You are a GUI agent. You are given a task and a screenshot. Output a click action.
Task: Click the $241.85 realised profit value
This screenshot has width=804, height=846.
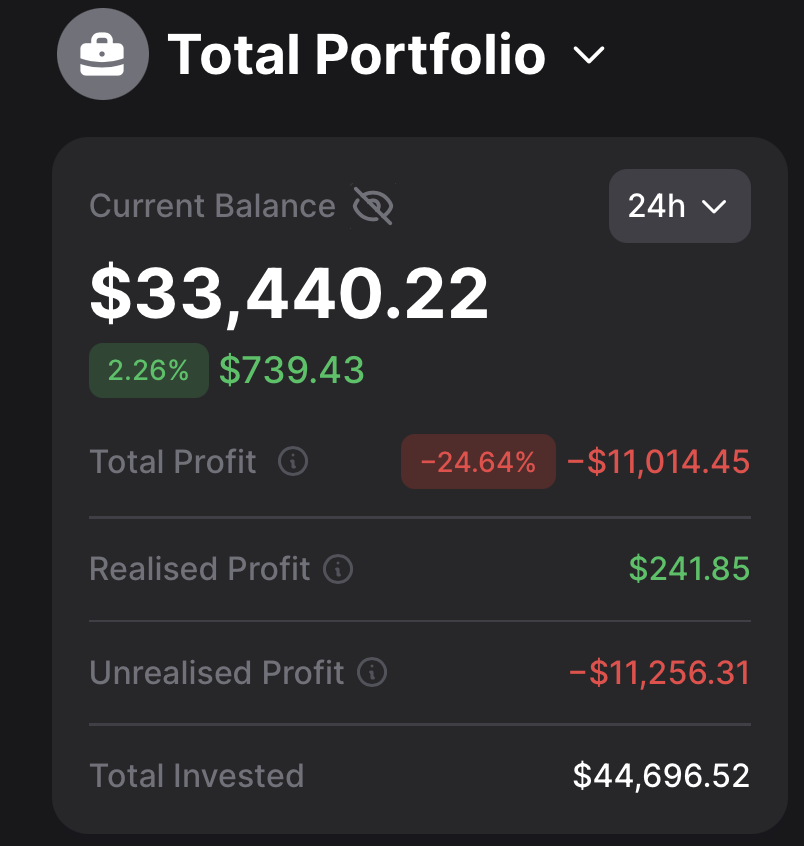689,569
